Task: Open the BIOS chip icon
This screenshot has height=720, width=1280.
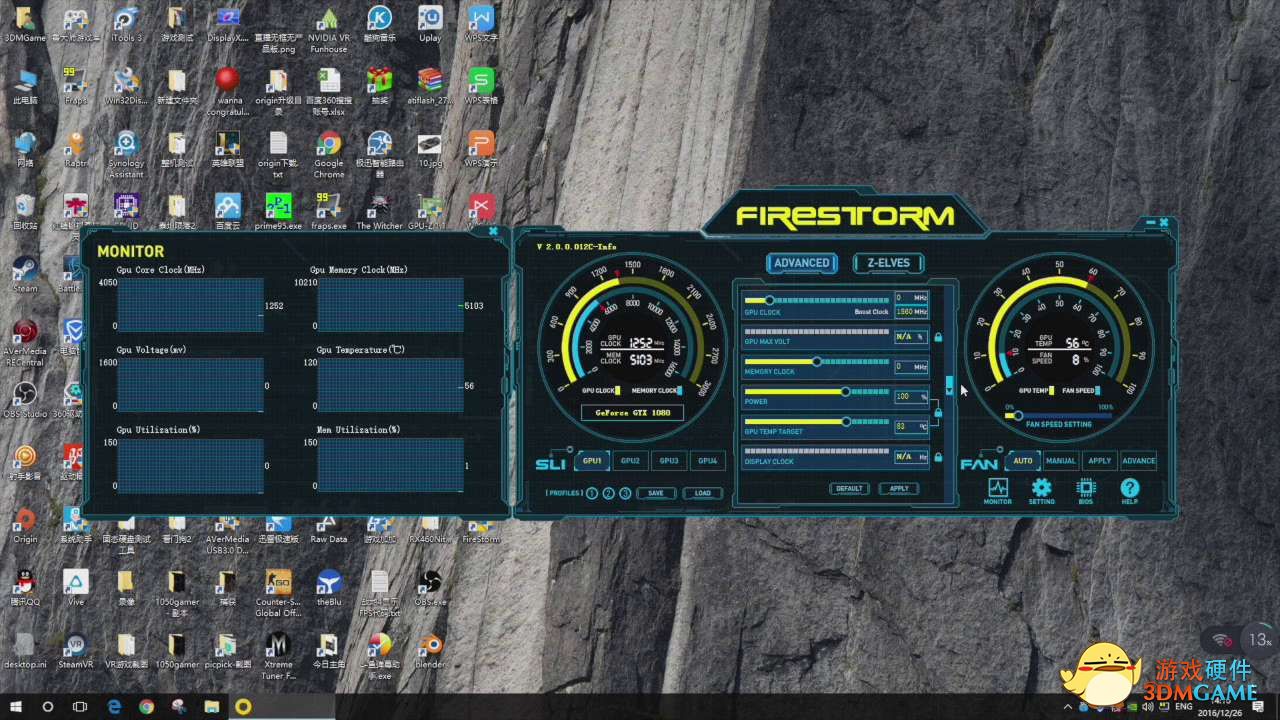Action: pos(1085,490)
